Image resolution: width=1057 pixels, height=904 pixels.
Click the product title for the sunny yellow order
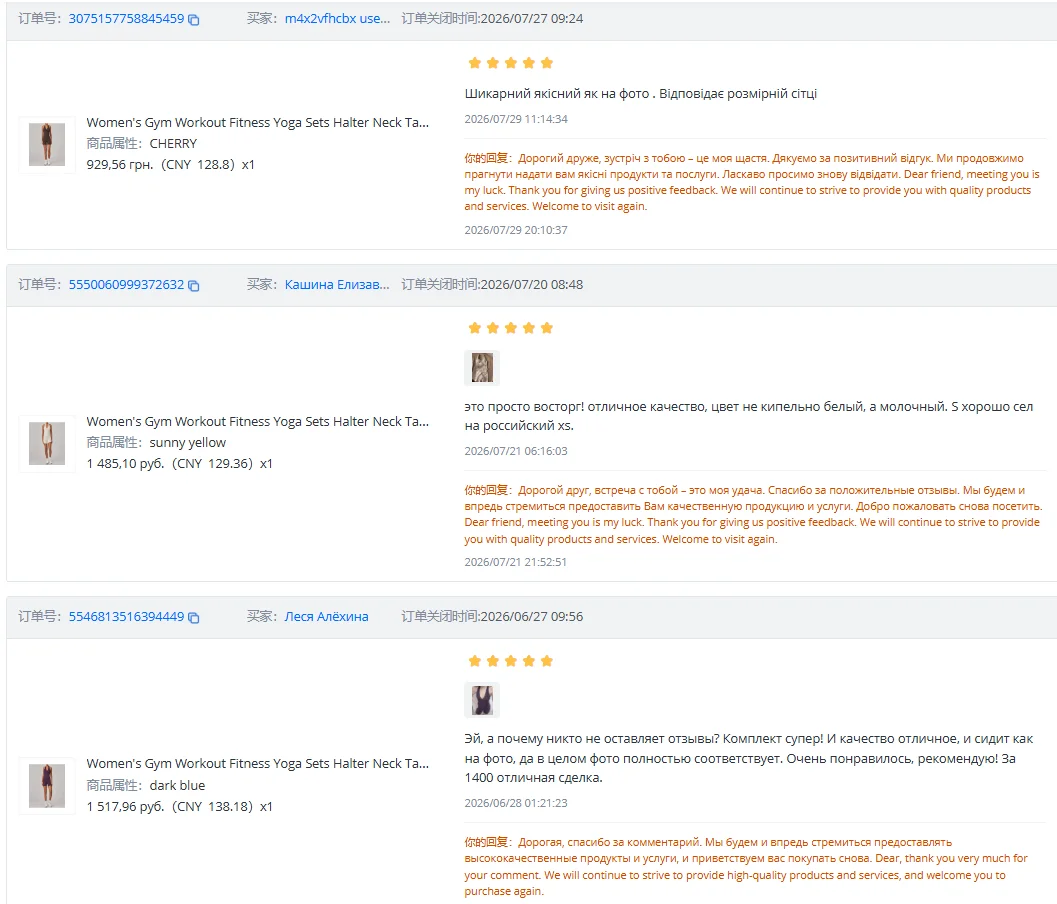point(258,421)
